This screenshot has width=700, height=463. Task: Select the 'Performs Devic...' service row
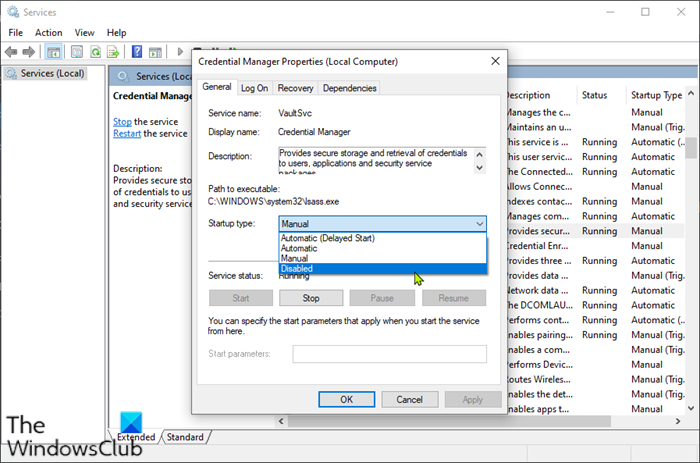coord(596,364)
